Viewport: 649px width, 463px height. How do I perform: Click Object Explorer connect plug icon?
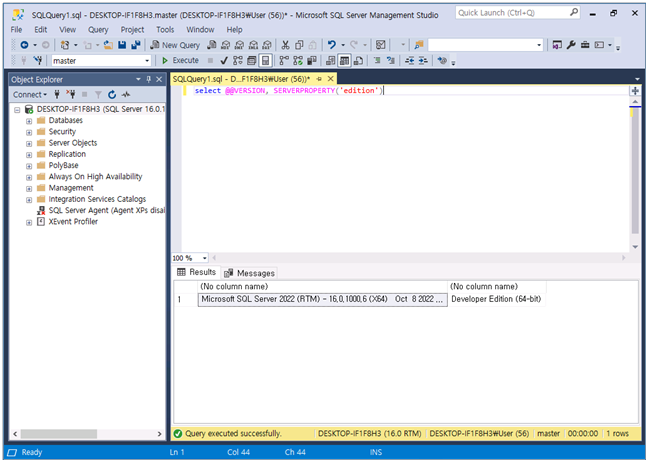click(x=57, y=95)
